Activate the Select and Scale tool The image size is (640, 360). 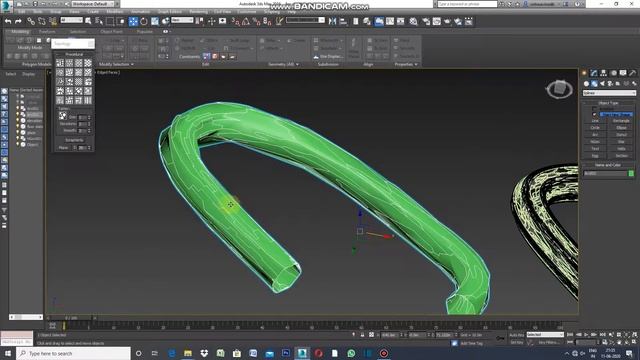(x=155, y=21)
